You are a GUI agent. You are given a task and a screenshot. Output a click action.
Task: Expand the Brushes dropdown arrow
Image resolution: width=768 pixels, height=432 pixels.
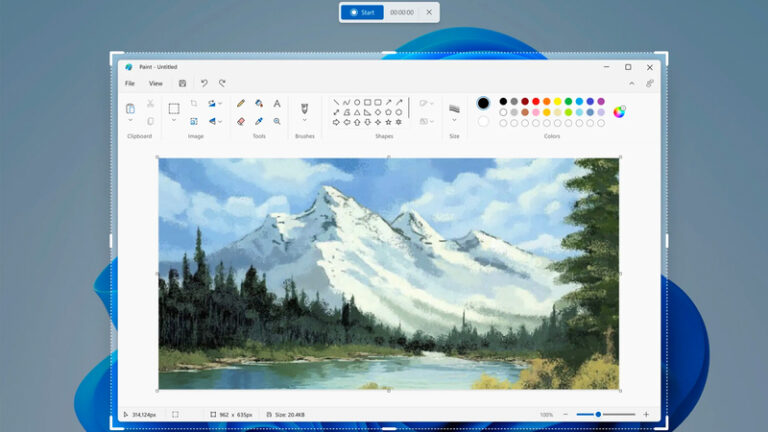click(x=305, y=121)
